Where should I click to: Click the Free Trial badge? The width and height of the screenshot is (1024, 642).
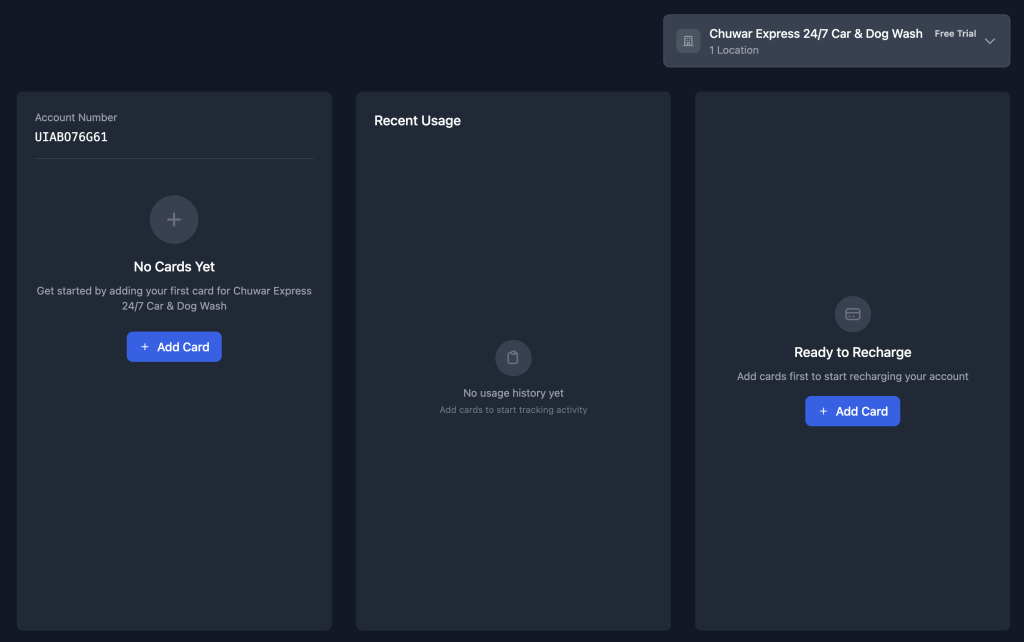point(955,34)
